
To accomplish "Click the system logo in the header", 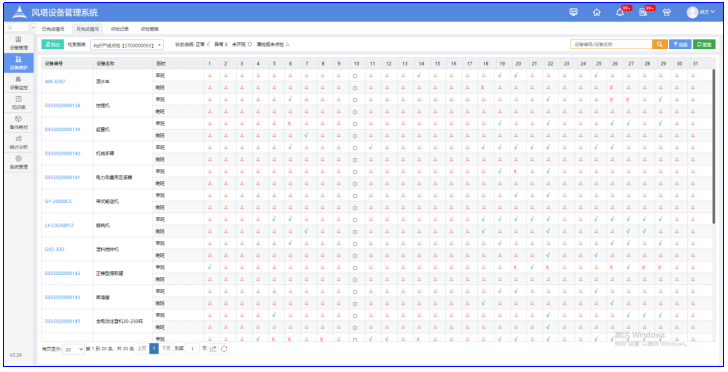I will coord(19,12).
